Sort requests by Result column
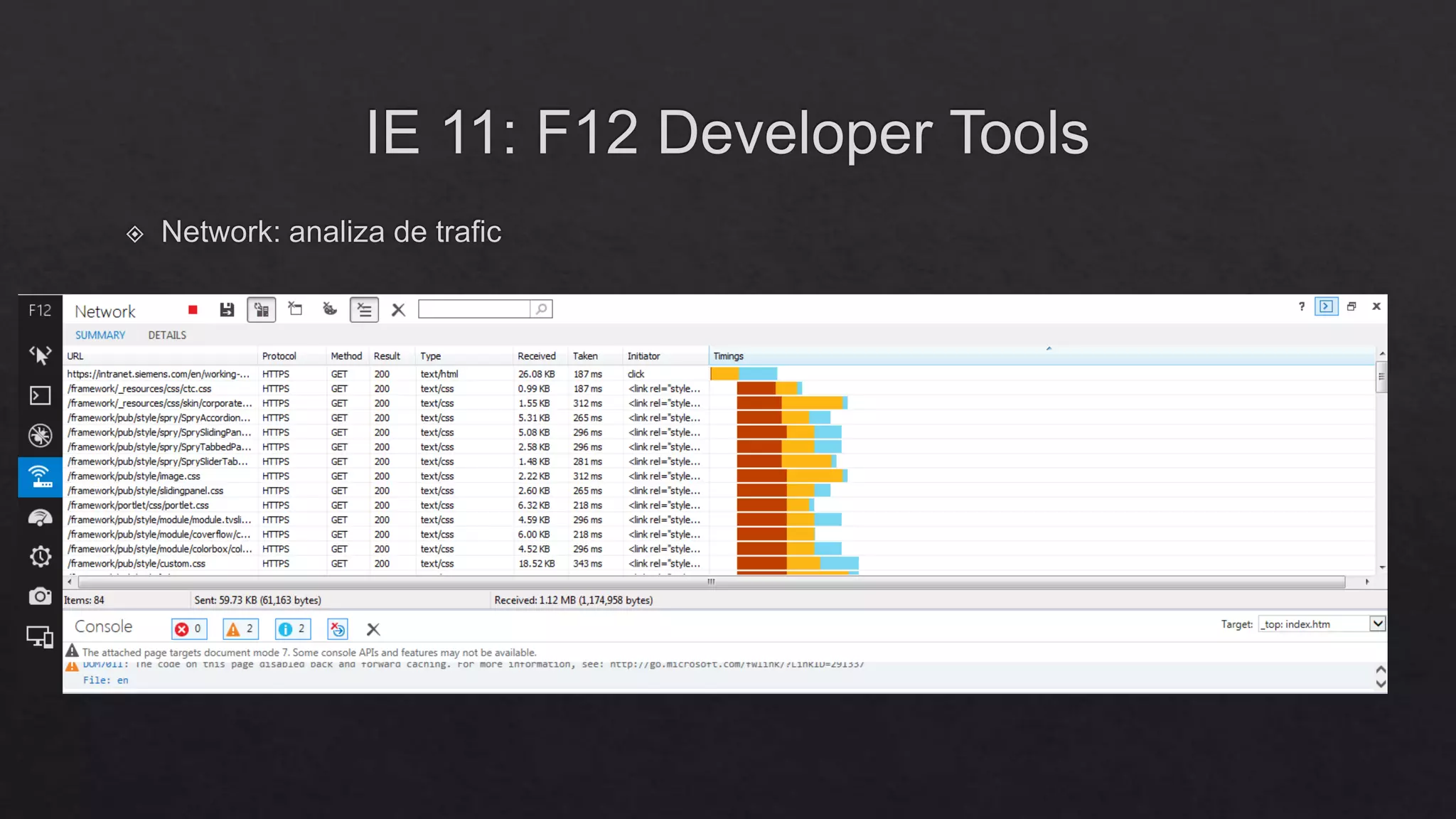Screen dimensions: 1456x819 point(392,356)
